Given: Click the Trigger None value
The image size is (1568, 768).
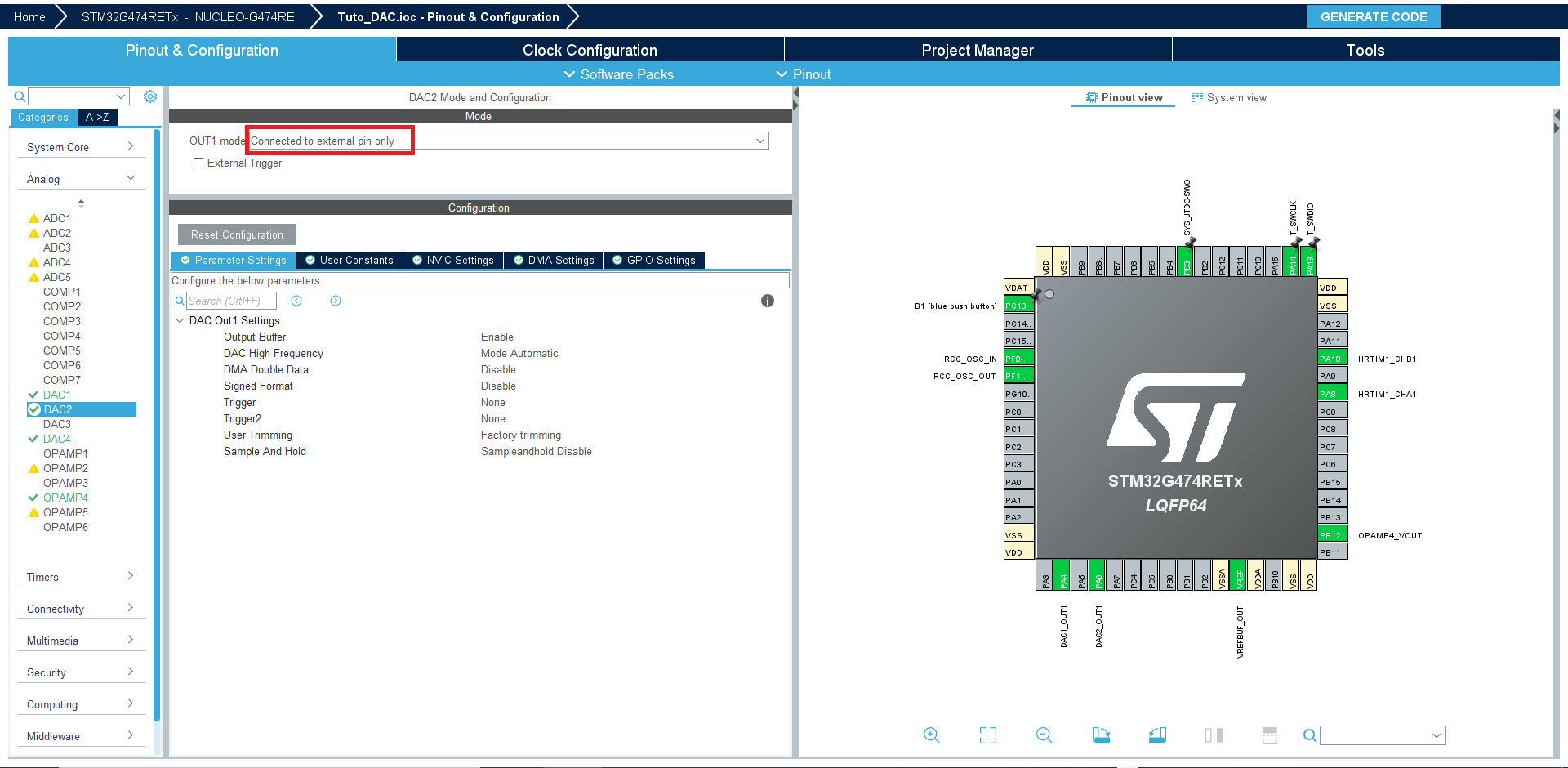Looking at the screenshot, I should click(x=493, y=402).
